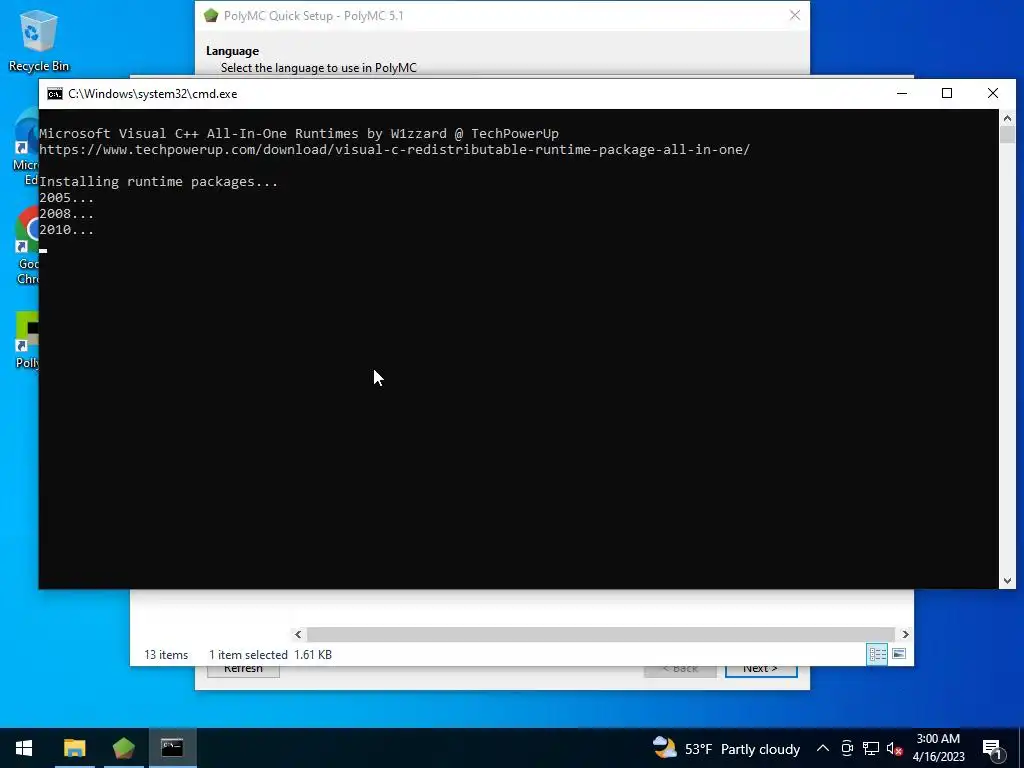Click the muted volume tray icon
Screen dimensions: 1024x768
click(x=894, y=748)
